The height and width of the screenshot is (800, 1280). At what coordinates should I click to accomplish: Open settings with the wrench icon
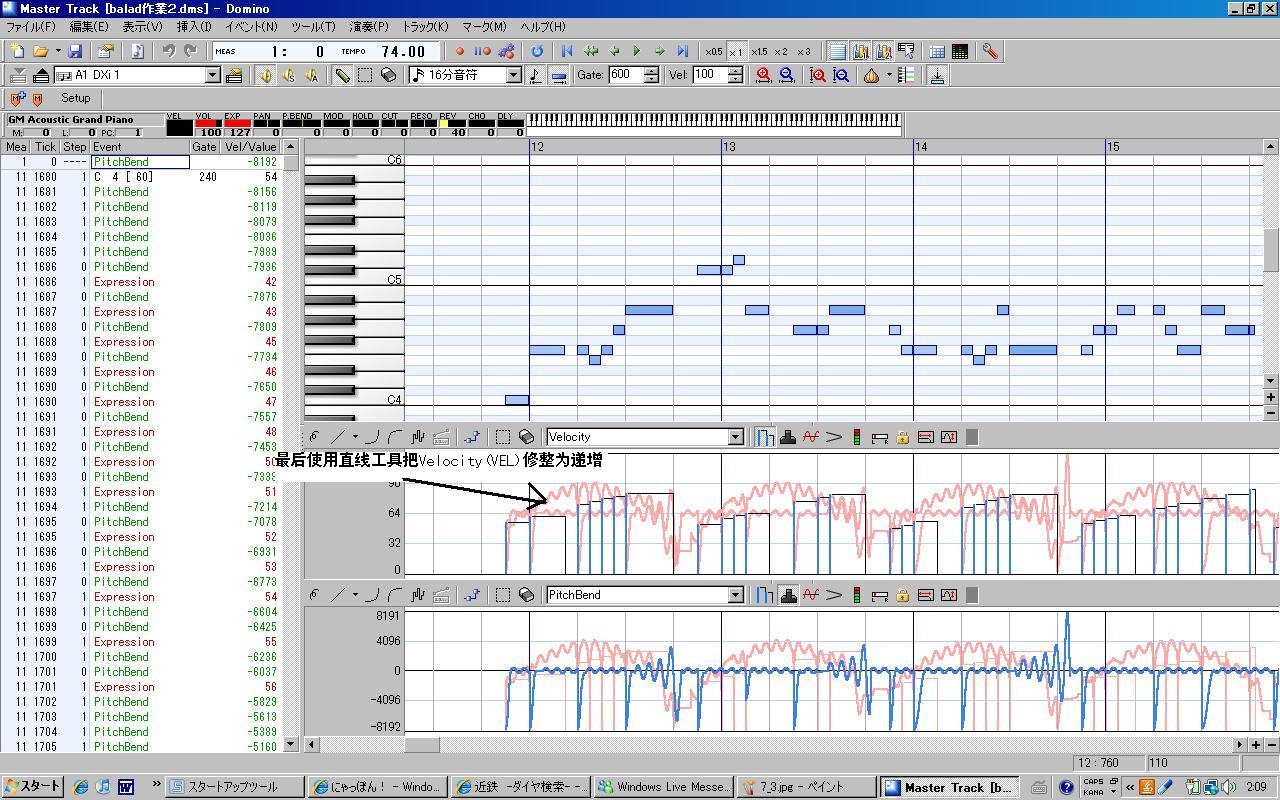tap(989, 51)
